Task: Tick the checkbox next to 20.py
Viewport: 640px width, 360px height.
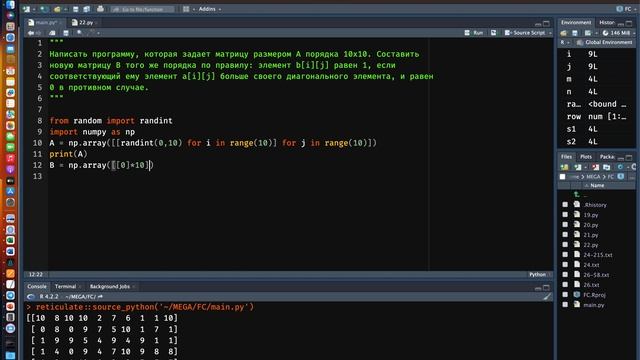Action: click(565, 224)
